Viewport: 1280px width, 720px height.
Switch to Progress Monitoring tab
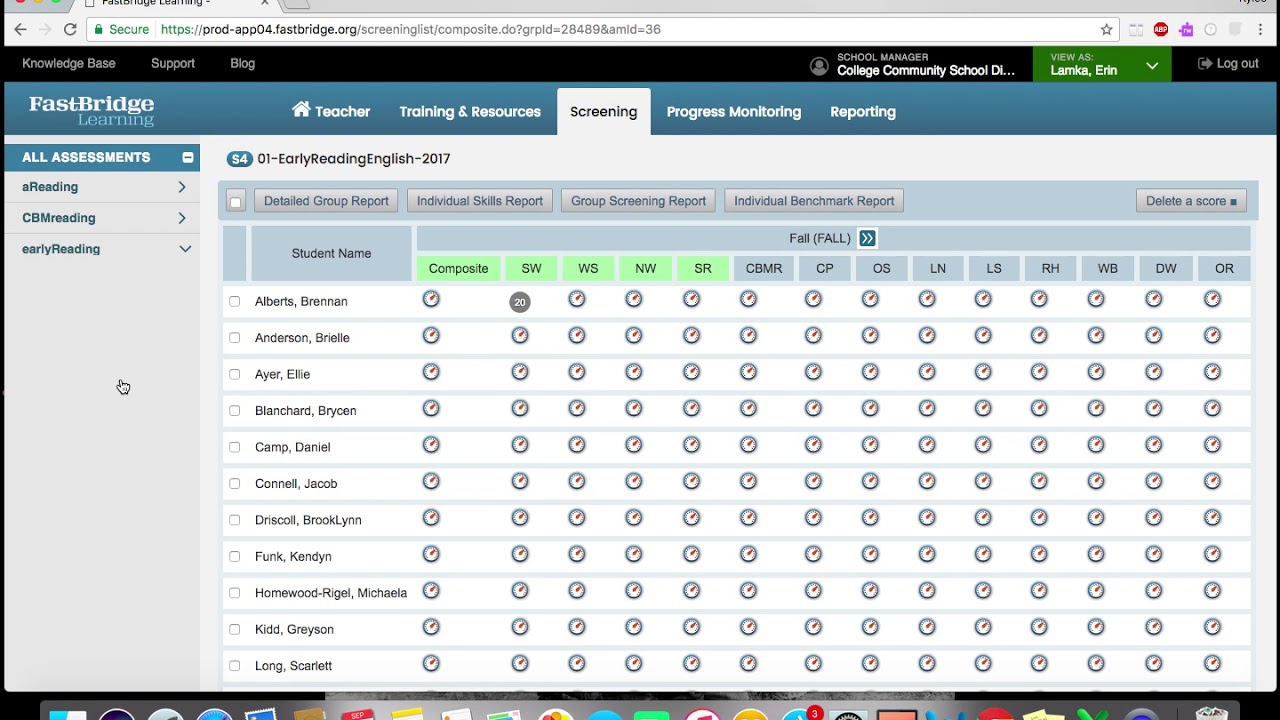coord(734,112)
